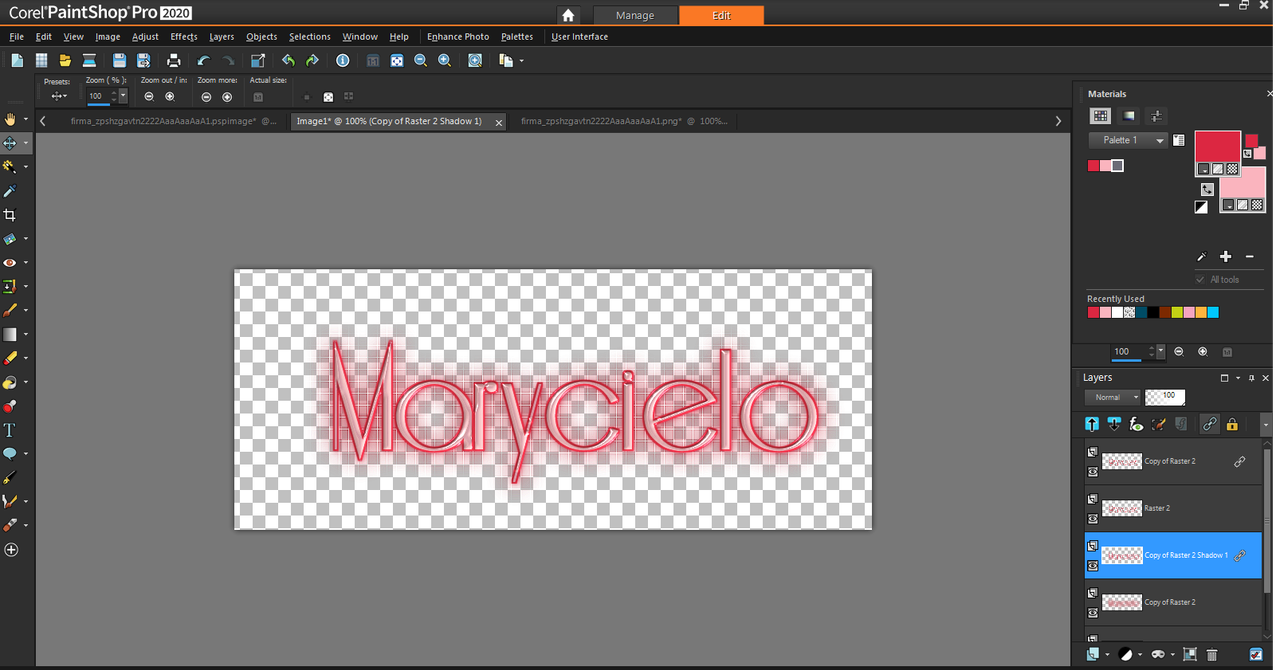Toggle link icon on Shadow 1 layer

1240,555
